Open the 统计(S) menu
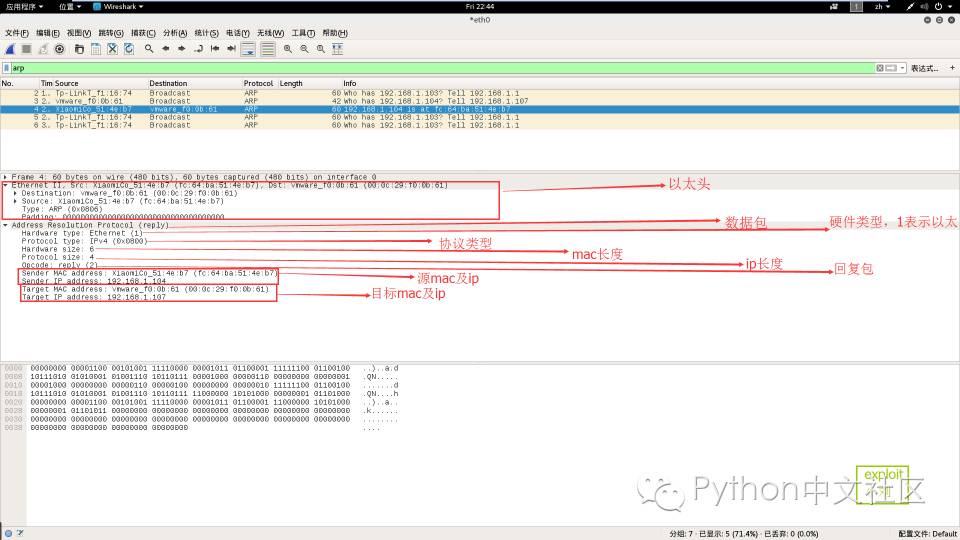 click(x=206, y=33)
